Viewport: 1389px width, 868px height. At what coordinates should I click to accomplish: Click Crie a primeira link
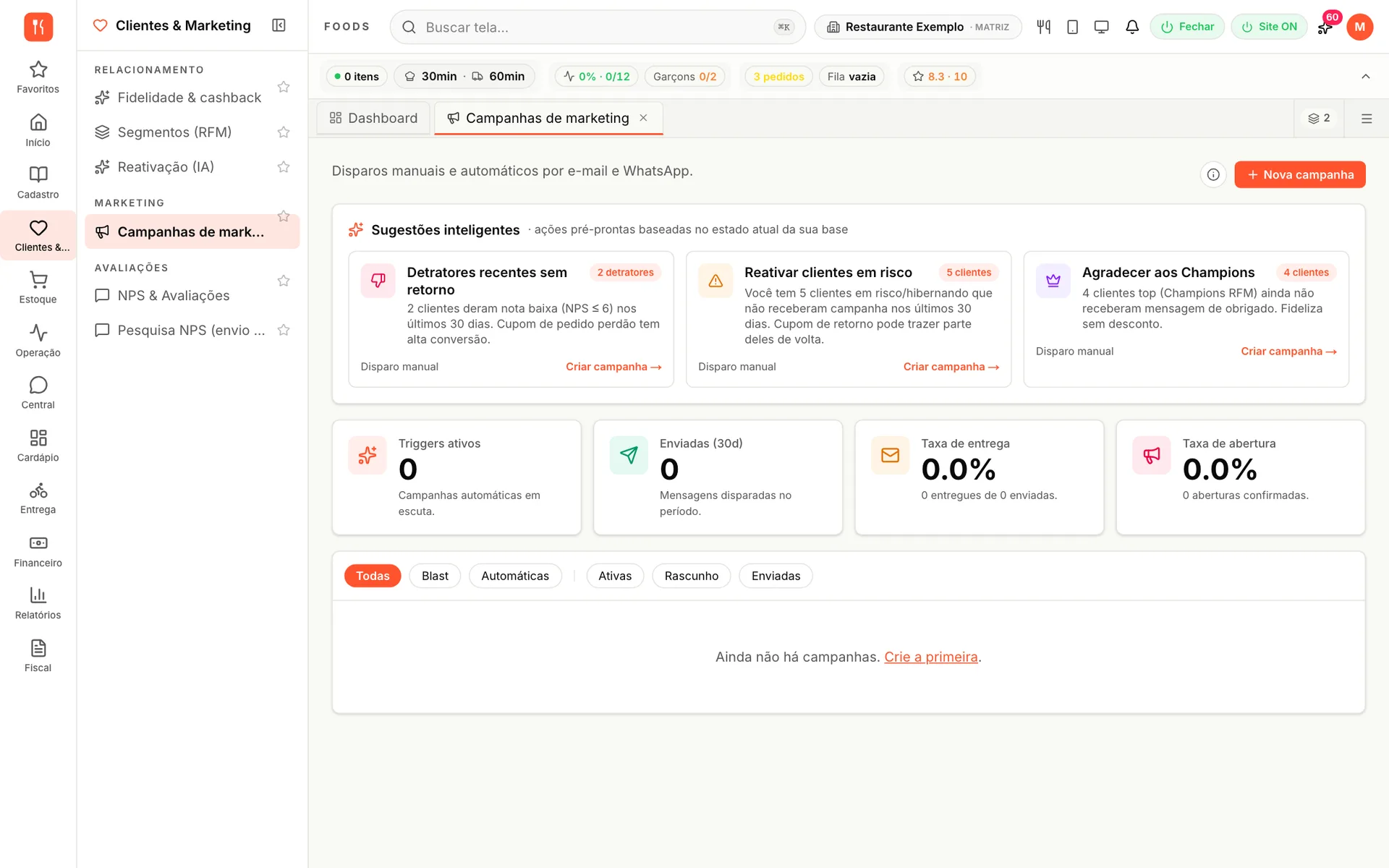click(x=930, y=657)
